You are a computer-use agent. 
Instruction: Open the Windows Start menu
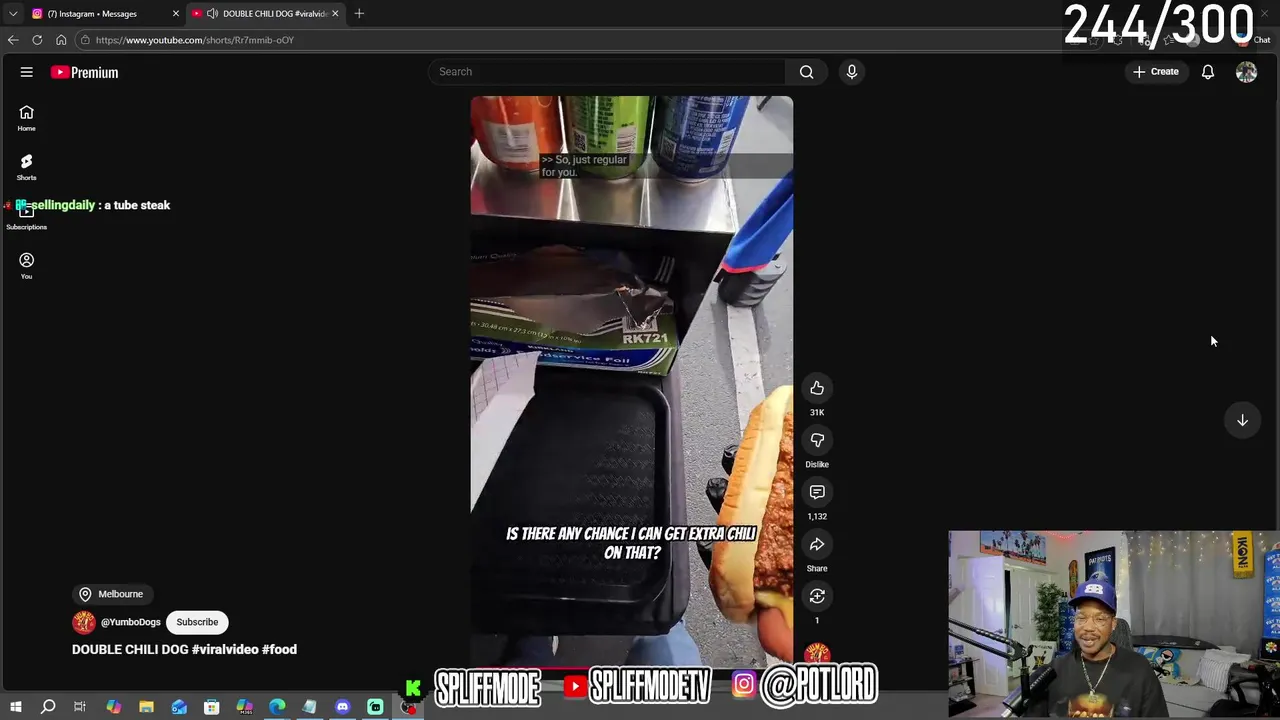[16, 707]
